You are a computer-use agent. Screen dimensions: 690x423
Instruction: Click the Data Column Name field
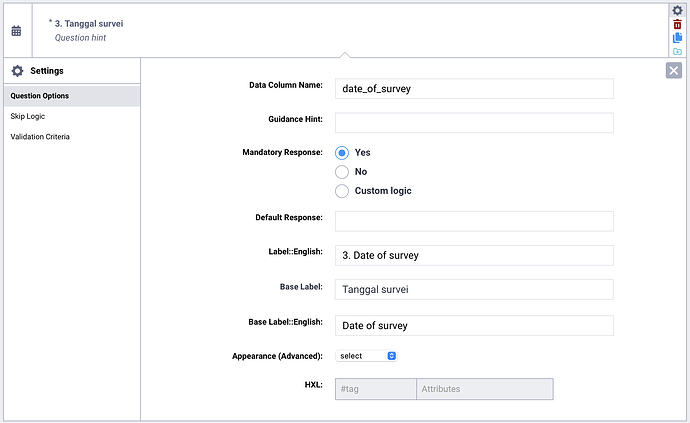coord(474,89)
